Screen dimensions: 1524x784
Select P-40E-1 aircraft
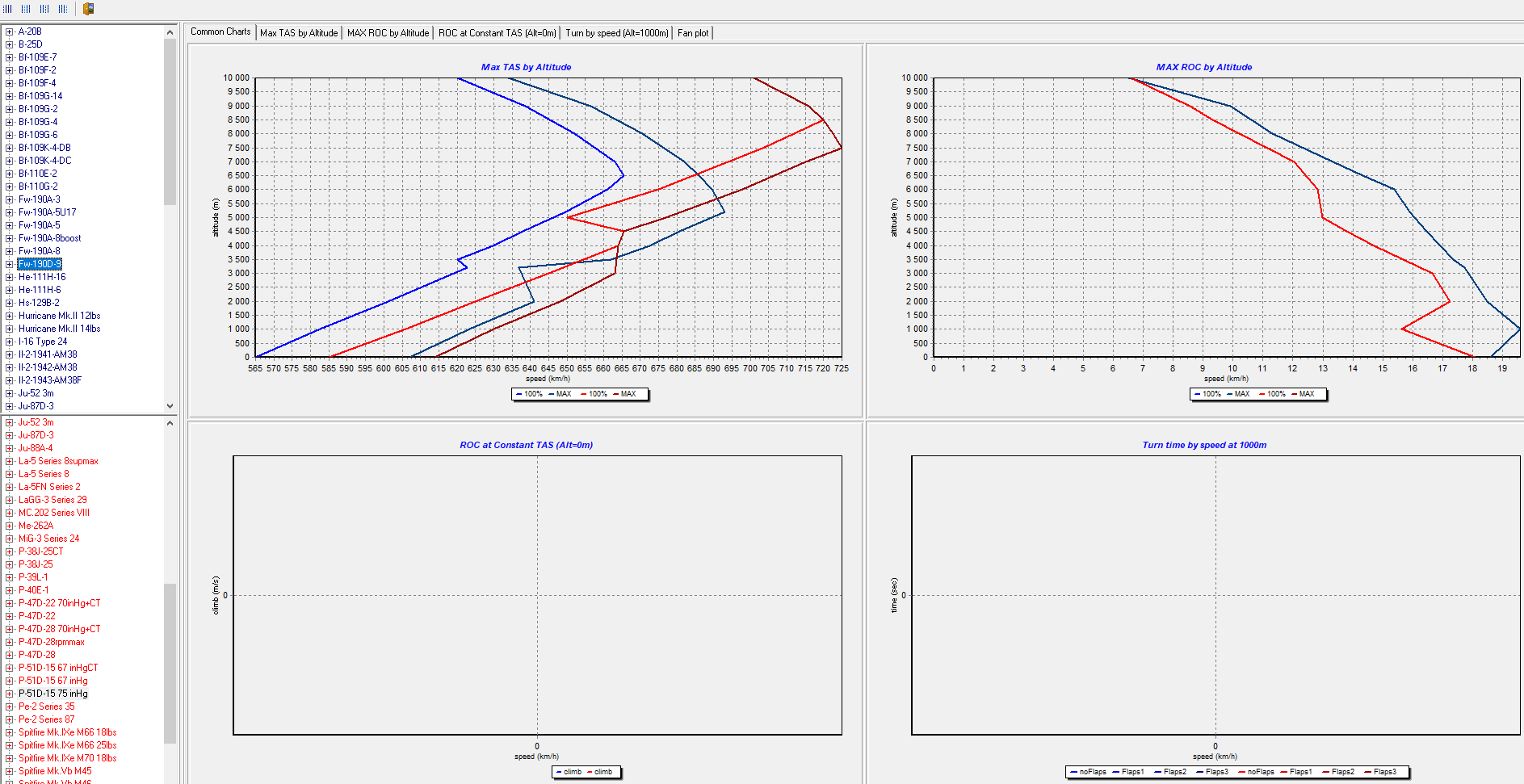pyautogui.click(x=34, y=590)
